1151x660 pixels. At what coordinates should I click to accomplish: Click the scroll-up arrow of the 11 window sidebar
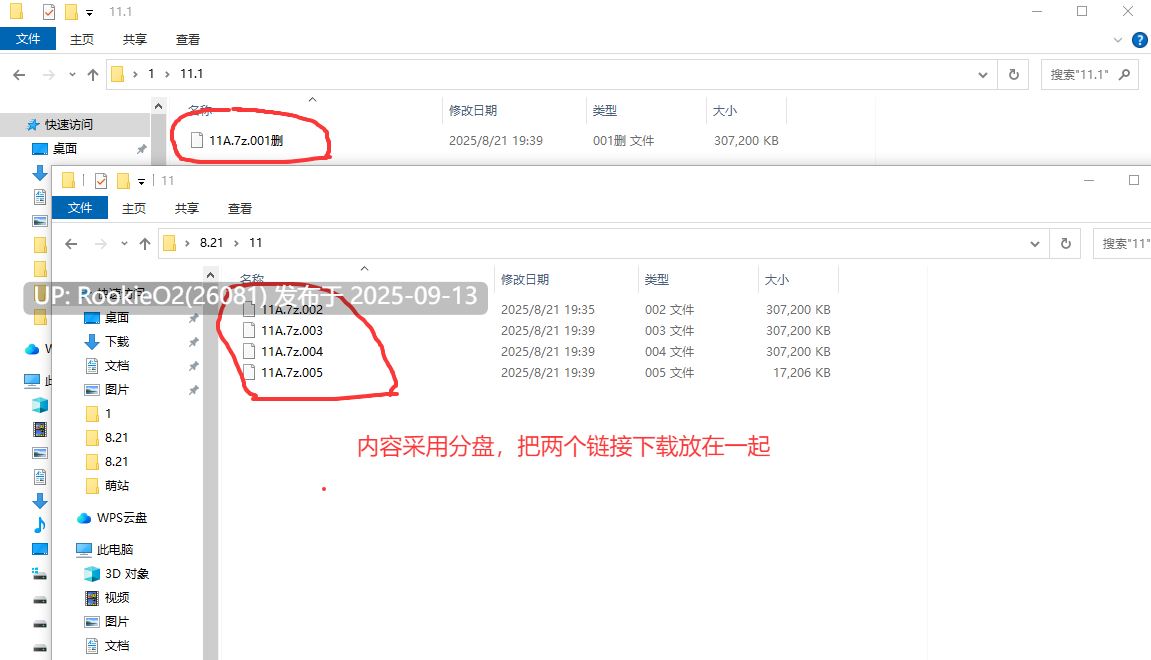pos(211,275)
